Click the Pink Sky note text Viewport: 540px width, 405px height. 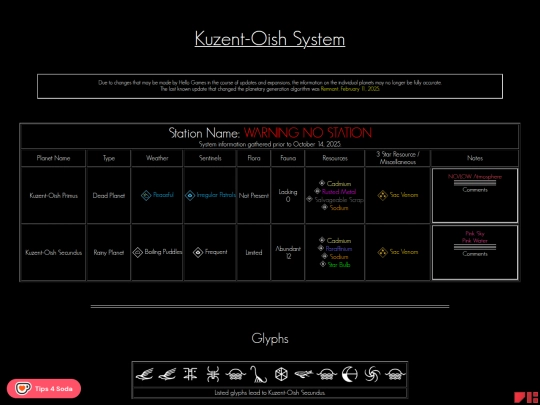(475, 233)
